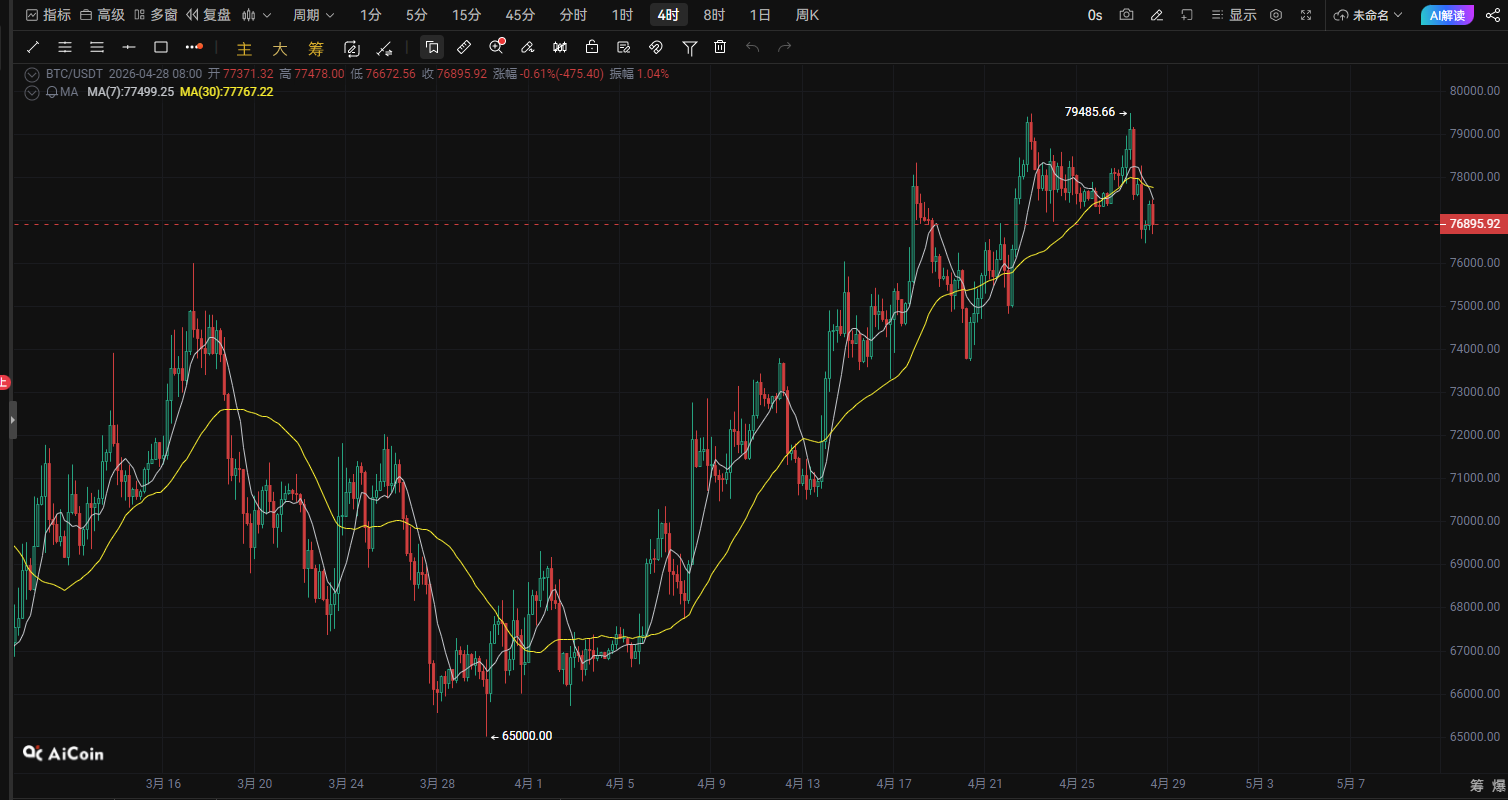Click the candlestick pattern icon in the drawing toolbar
1508x800 pixels.
tap(560, 47)
